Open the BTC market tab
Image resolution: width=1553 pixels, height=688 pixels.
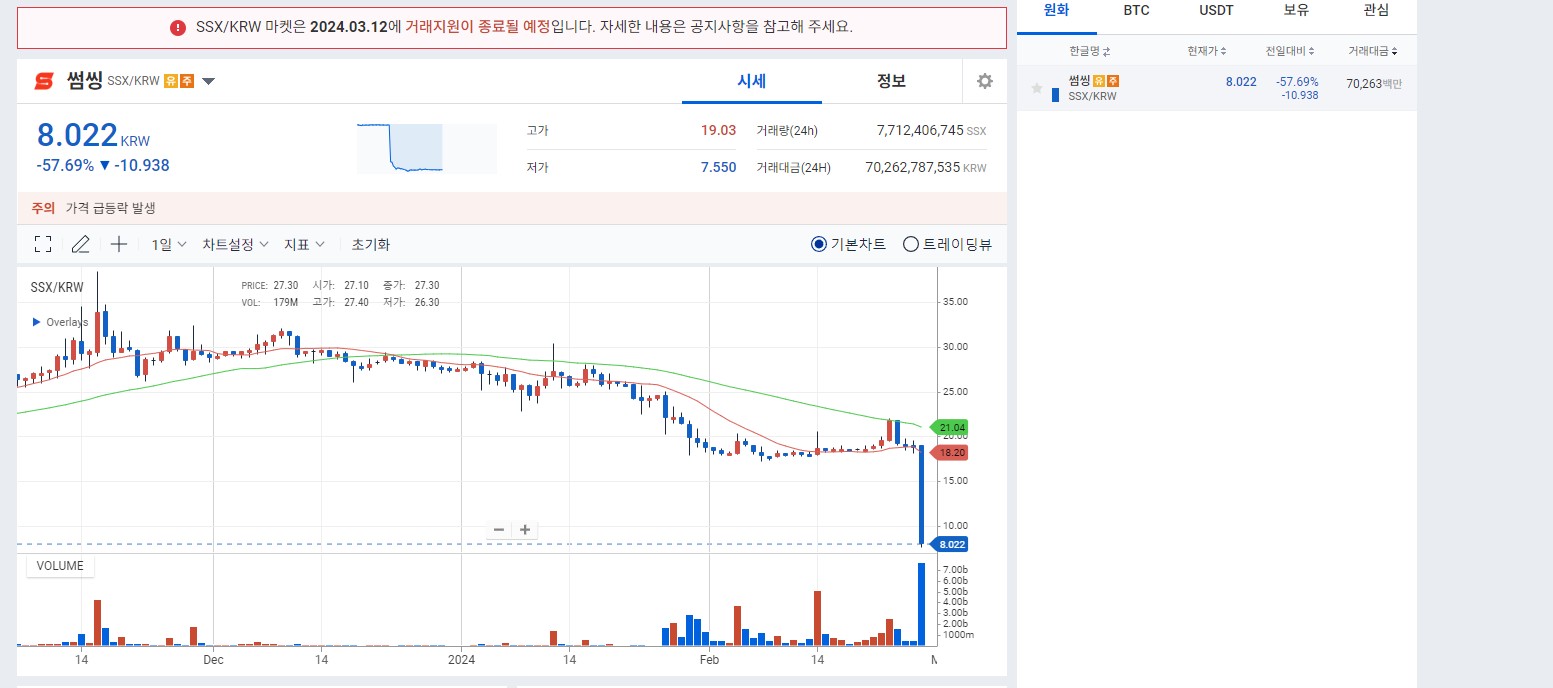[x=1136, y=11]
